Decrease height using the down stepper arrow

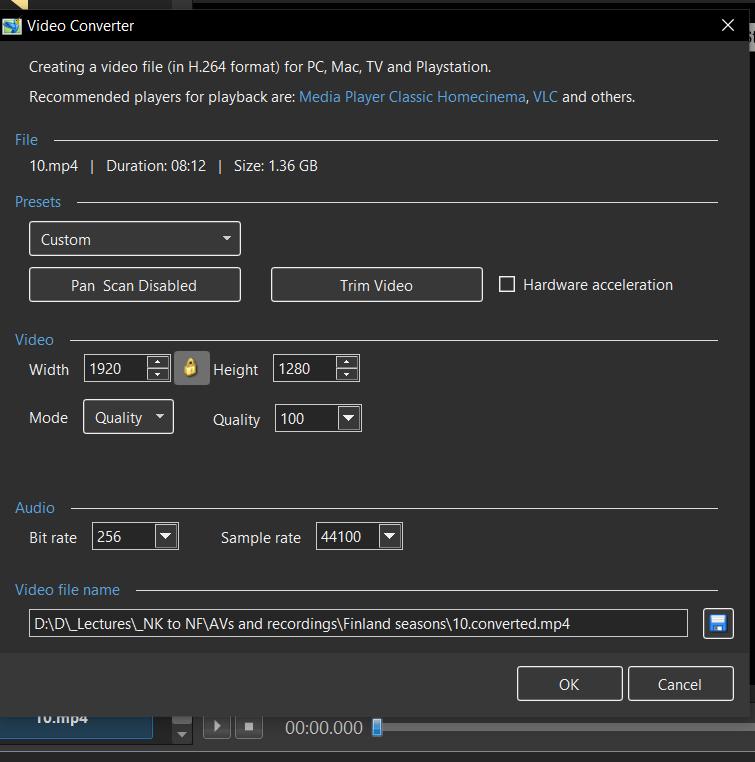coord(347,376)
